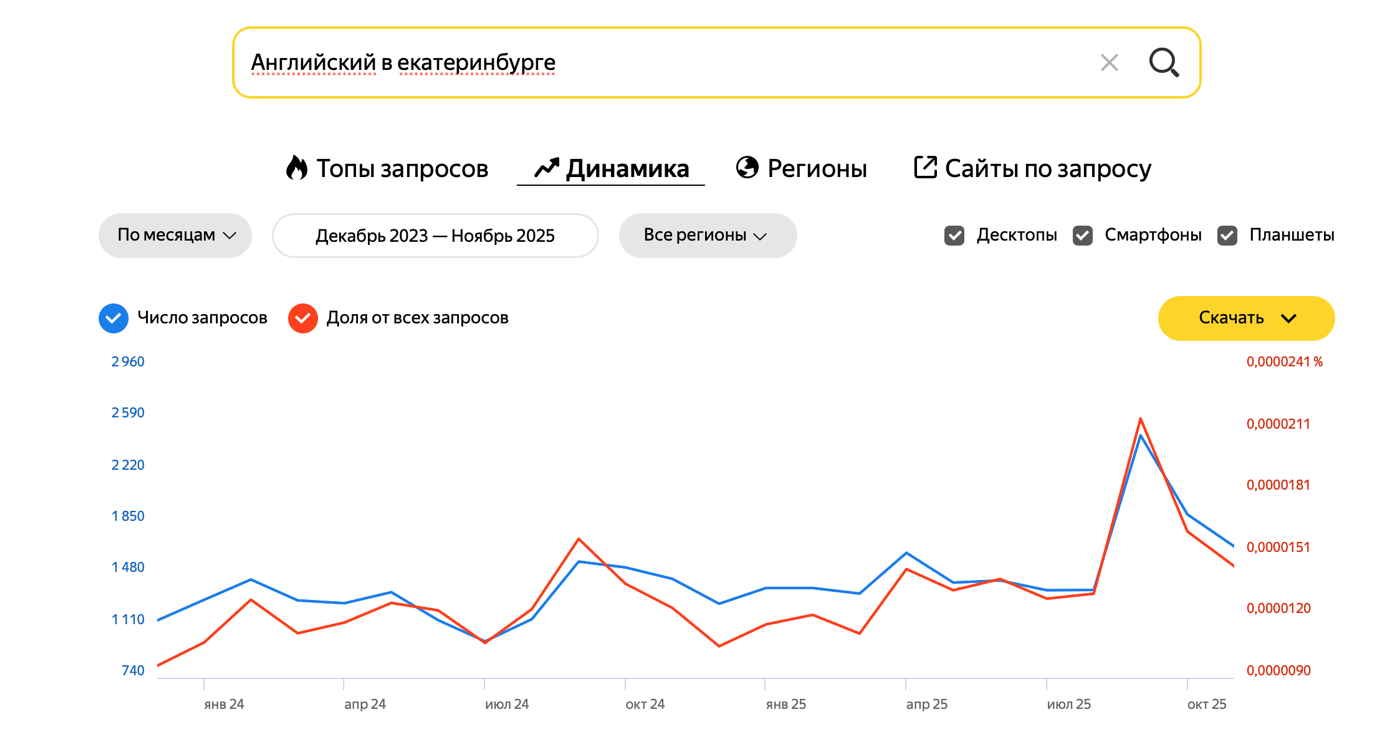Open the Скачать download dropdown
1384x739 pixels.
[1246, 318]
